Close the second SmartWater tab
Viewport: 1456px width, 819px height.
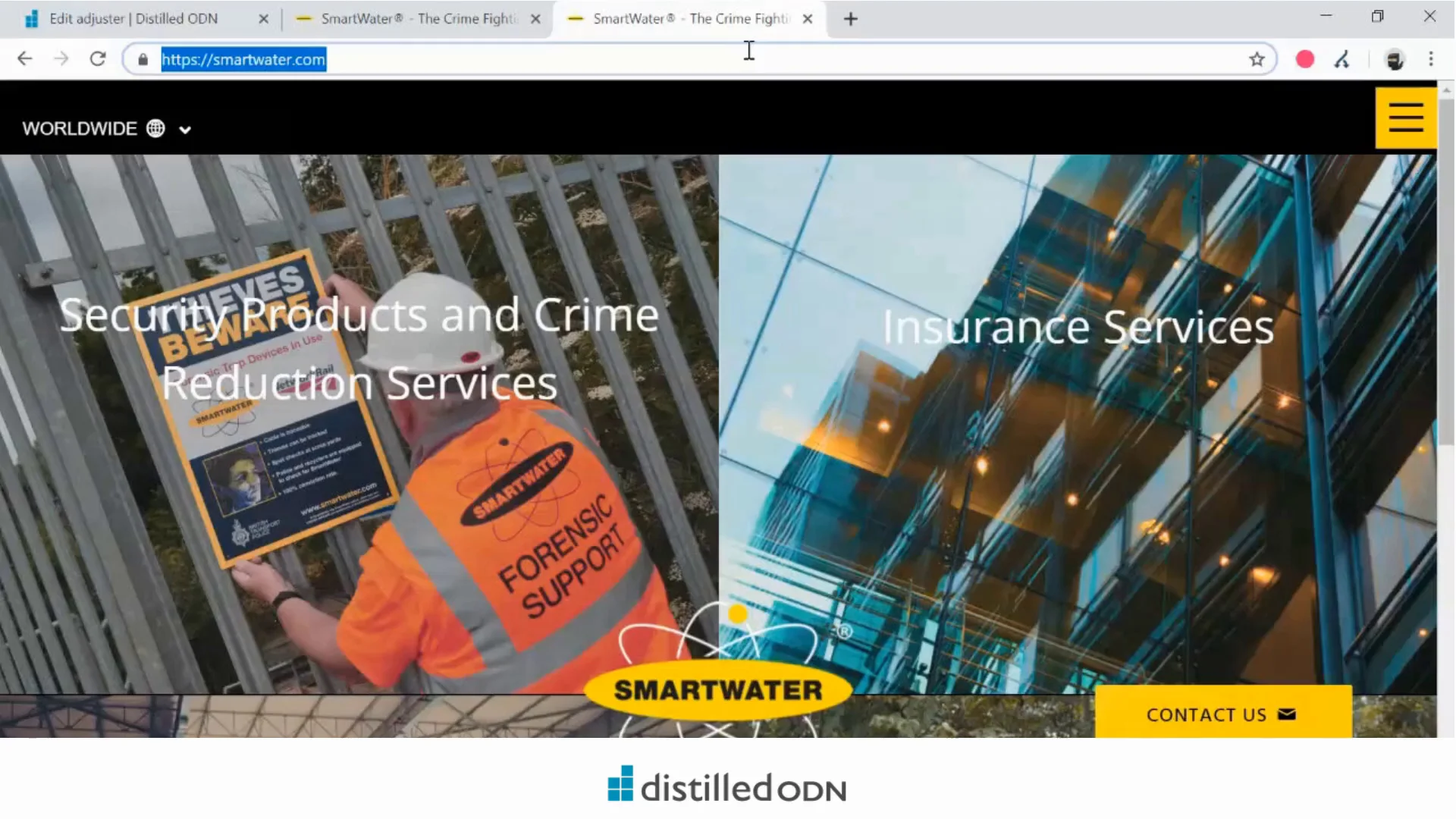[x=535, y=19]
